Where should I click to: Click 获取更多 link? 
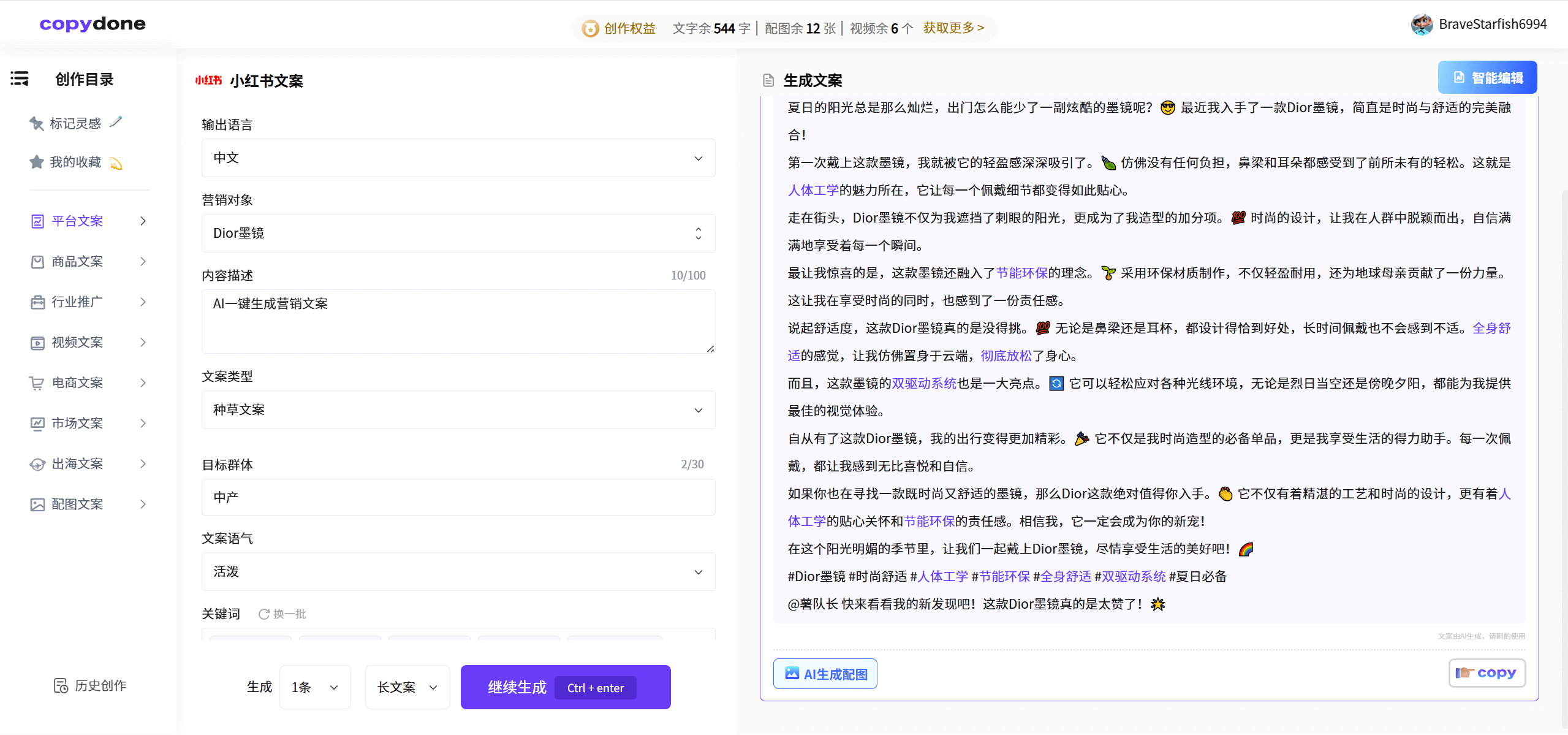tap(953, 28)
